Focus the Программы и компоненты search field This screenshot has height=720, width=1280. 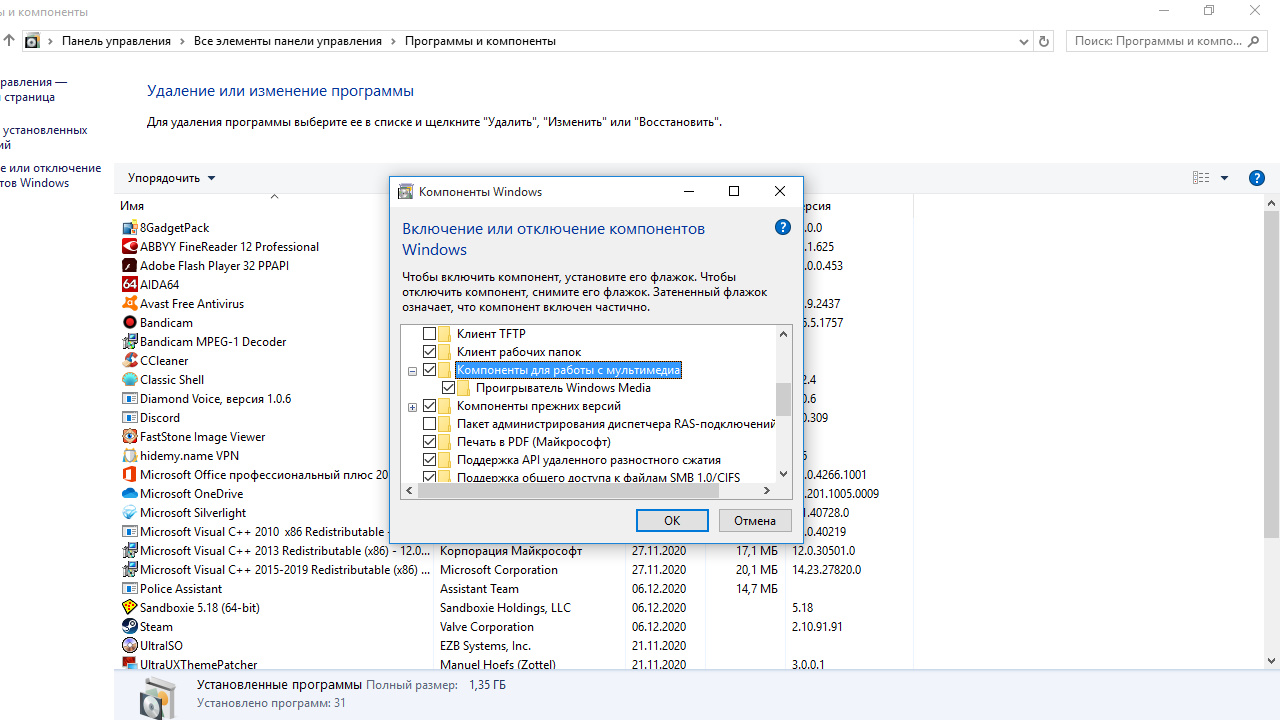click(x=1168, y=41)
